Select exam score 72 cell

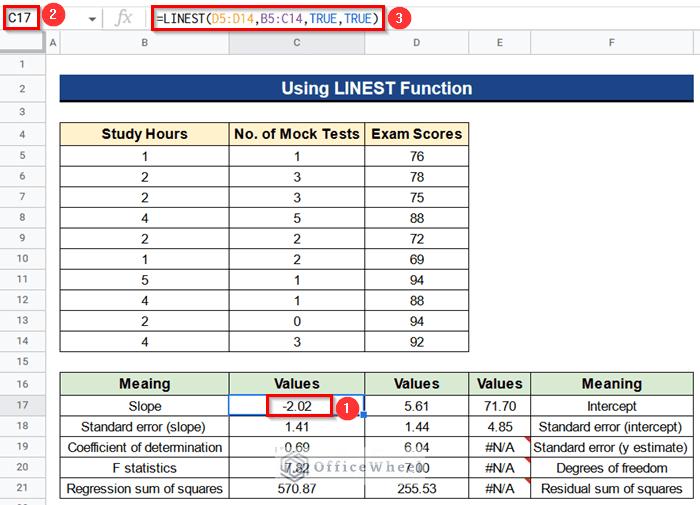[417, 238]
